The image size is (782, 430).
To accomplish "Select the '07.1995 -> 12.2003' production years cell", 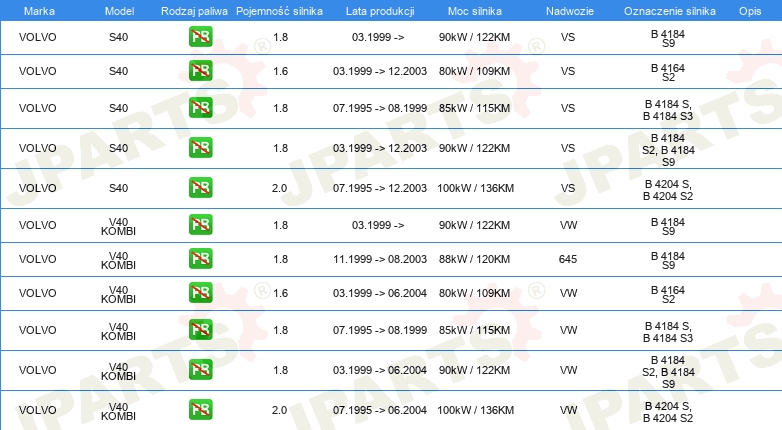I will pos(380,188).
